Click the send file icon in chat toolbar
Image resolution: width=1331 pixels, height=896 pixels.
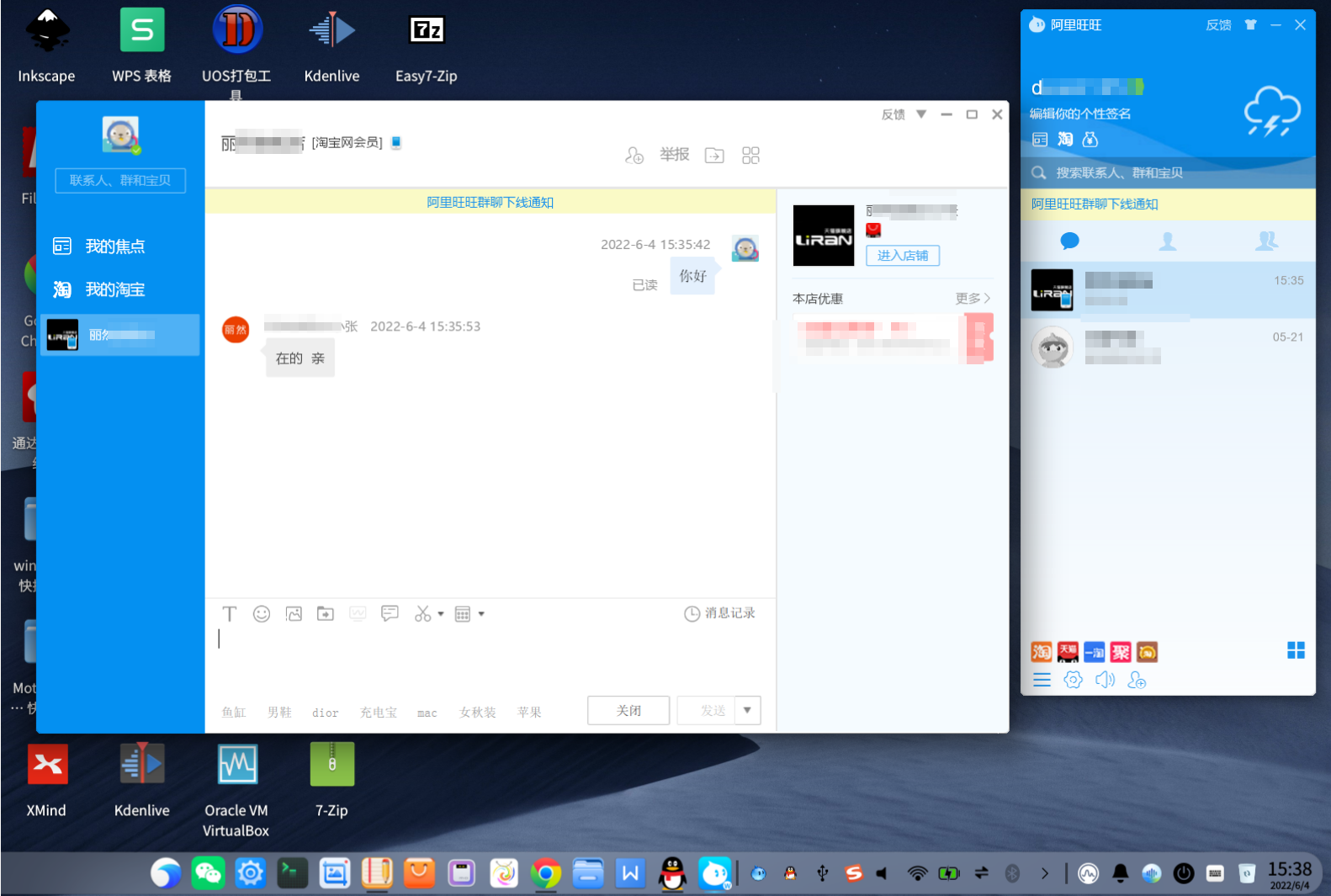326,613
